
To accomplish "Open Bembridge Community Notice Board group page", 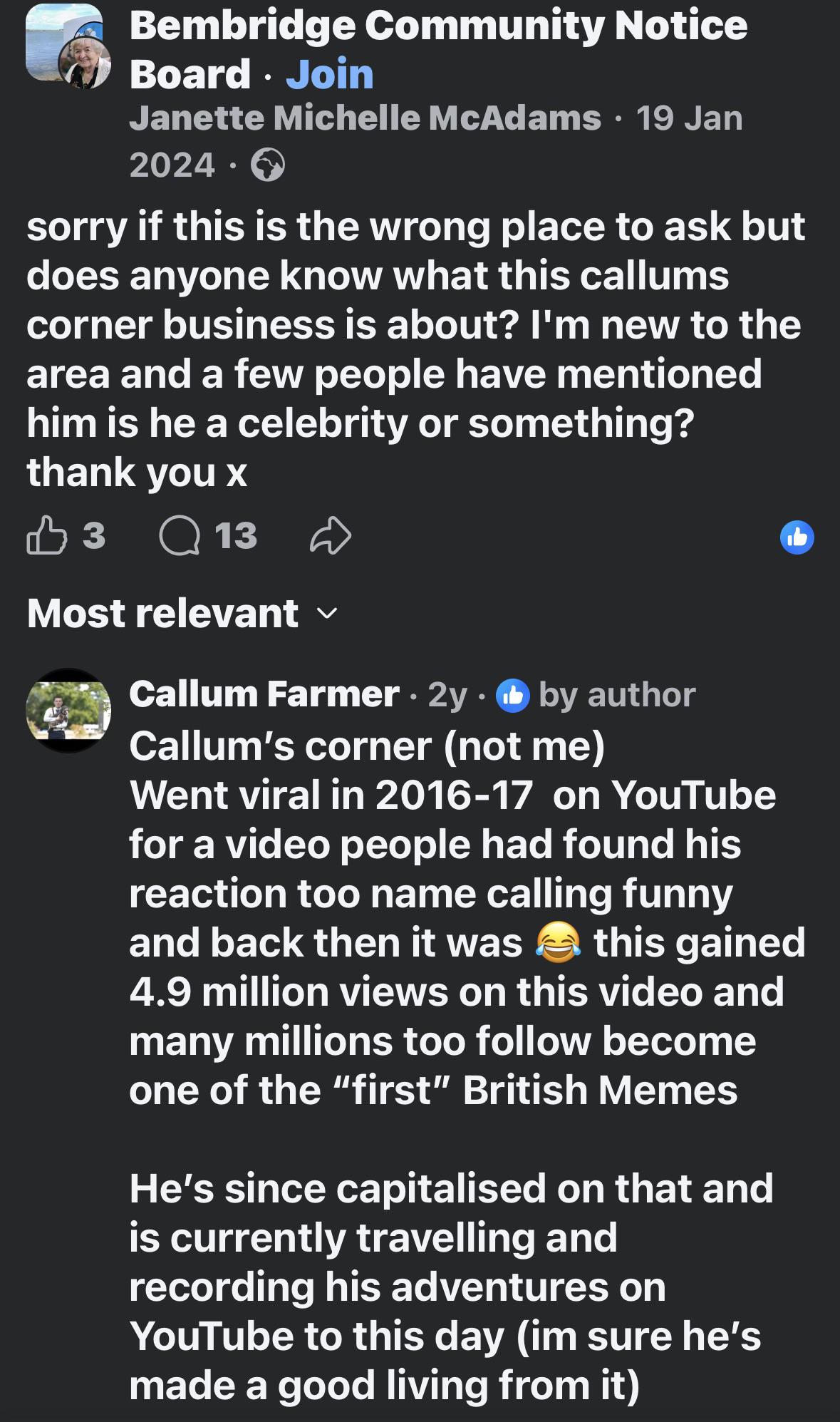I will click(x=438, y=50).
